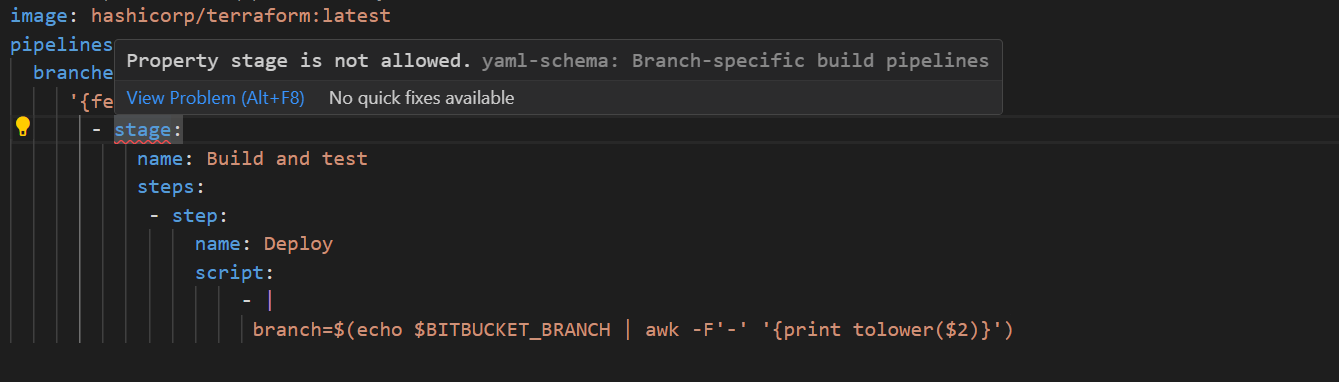Click the 'steps:' key in the YAML
Screen dimensions: 1339x382
pyautogui.click(x=171, y=187)
